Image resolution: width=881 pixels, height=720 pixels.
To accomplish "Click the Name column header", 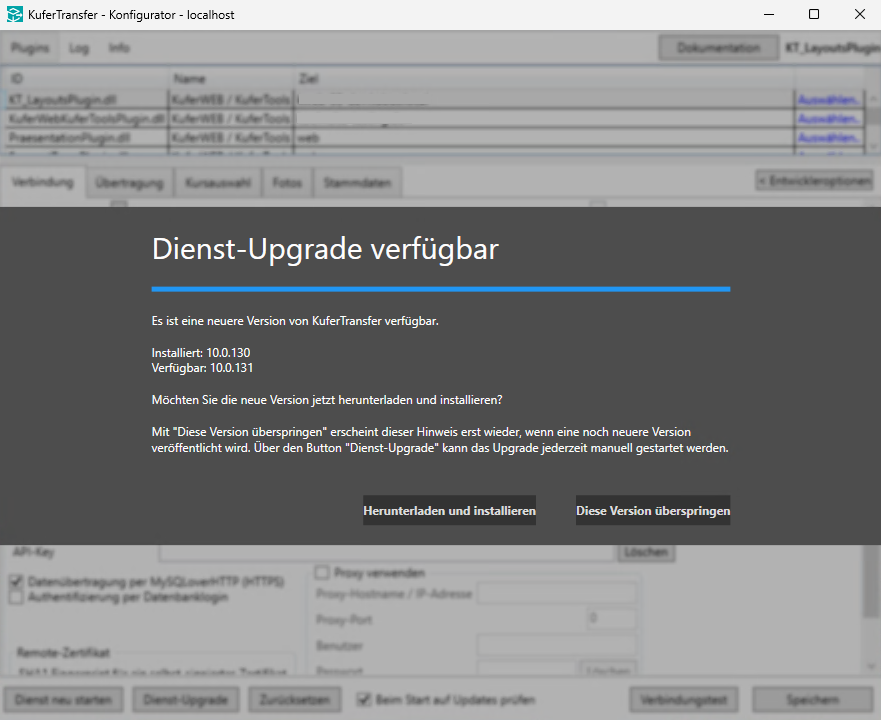I will coord(231,79).
